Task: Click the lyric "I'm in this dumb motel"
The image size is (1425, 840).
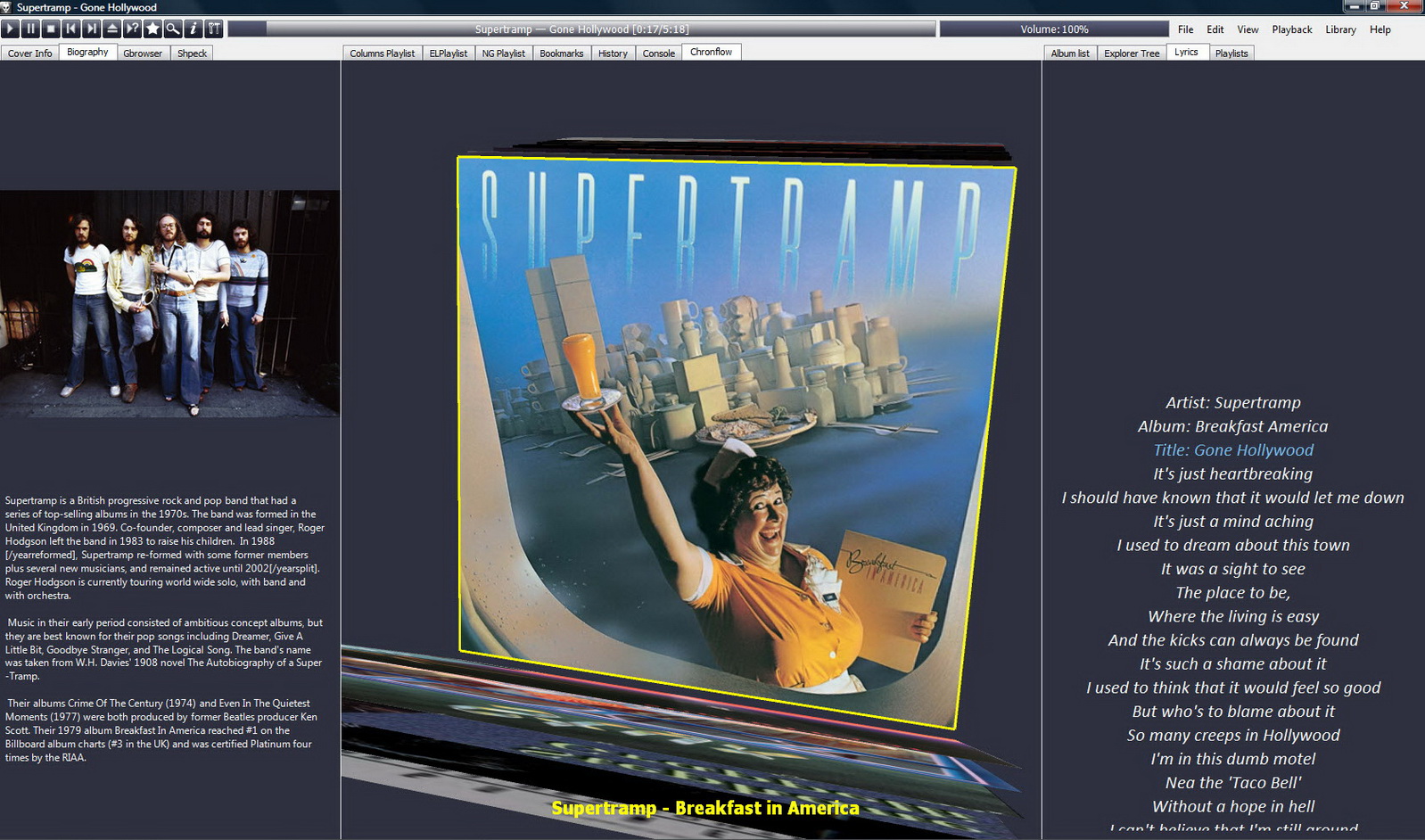Action: (1233, 759)
